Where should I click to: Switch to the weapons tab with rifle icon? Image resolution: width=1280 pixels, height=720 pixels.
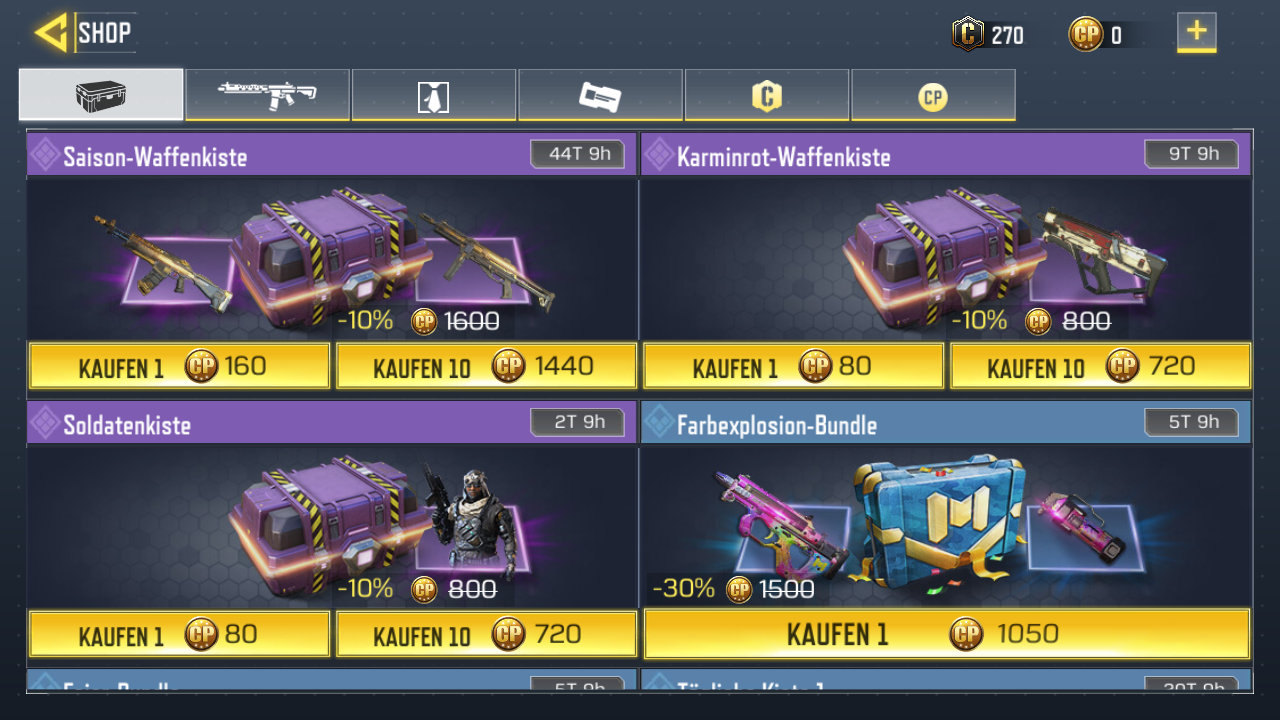click(x=268, y=95)
